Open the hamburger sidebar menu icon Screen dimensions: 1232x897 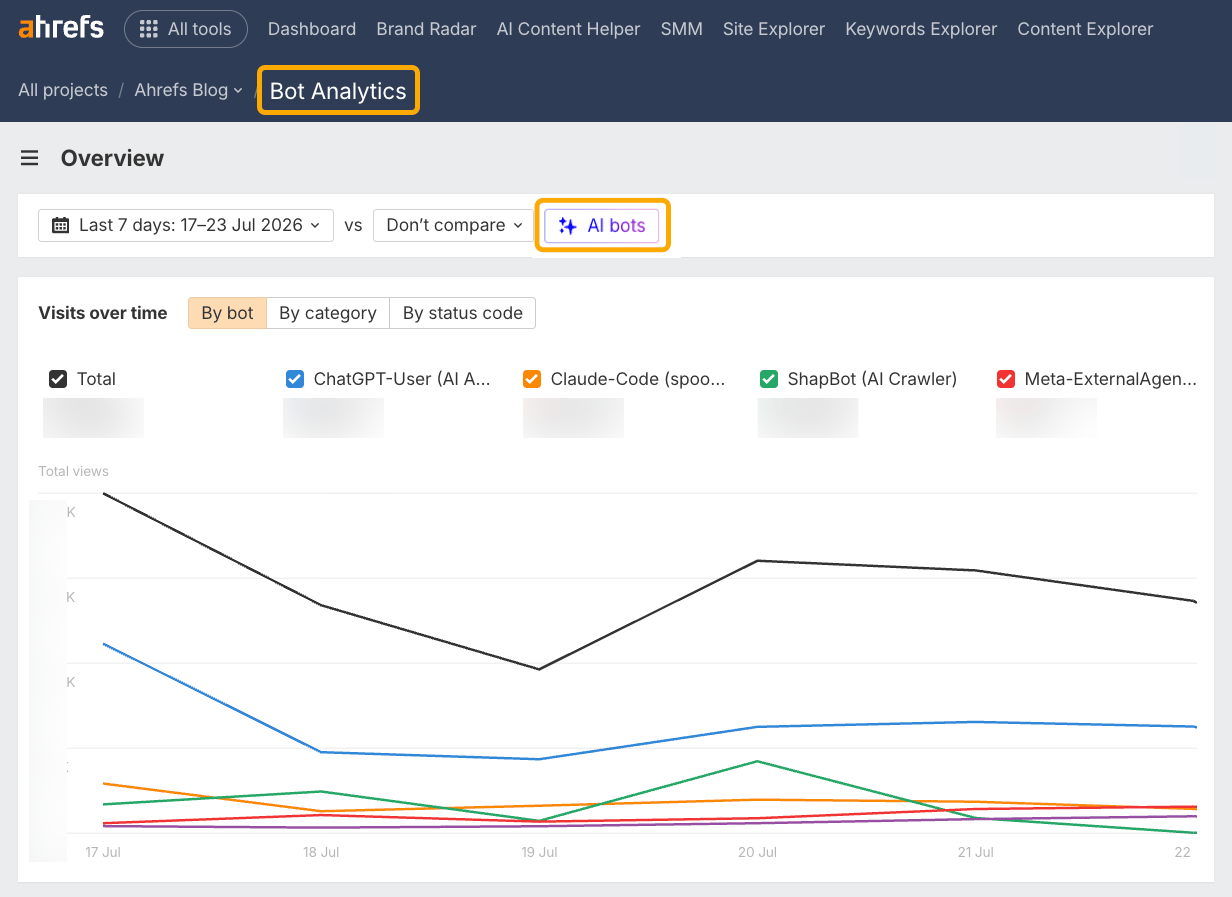click(29, 158)
